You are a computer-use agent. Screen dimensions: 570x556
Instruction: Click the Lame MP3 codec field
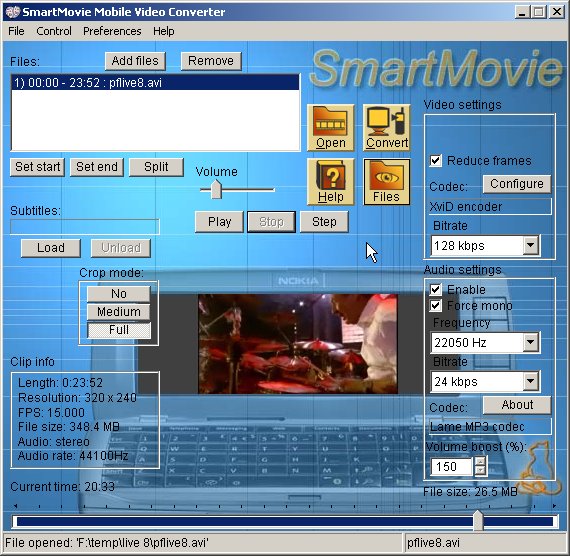click(490, 427)
